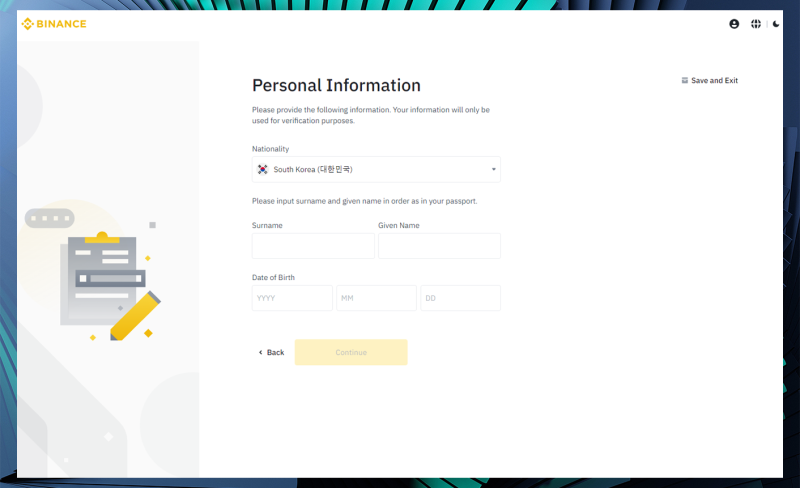Click the South Korea flag icon

[262, 169]
